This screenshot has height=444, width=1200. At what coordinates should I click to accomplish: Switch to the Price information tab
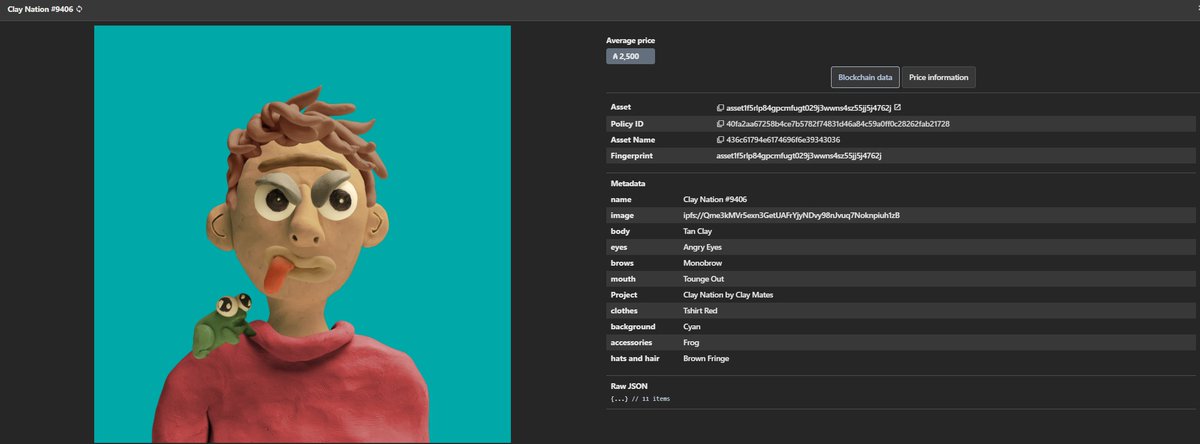(x=938, y=77)
